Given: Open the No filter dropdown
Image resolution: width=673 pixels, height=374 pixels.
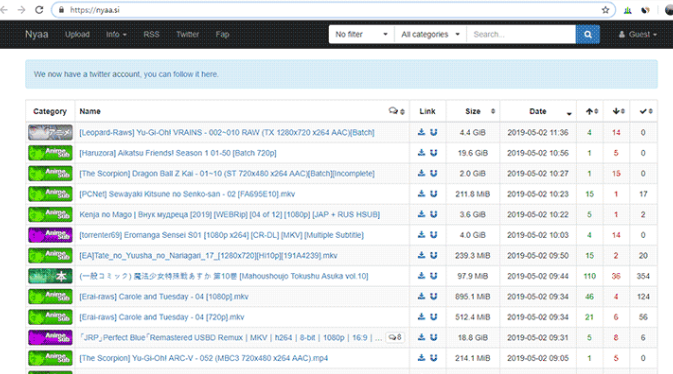Looking at the screenshot, I should pos(361,34).
